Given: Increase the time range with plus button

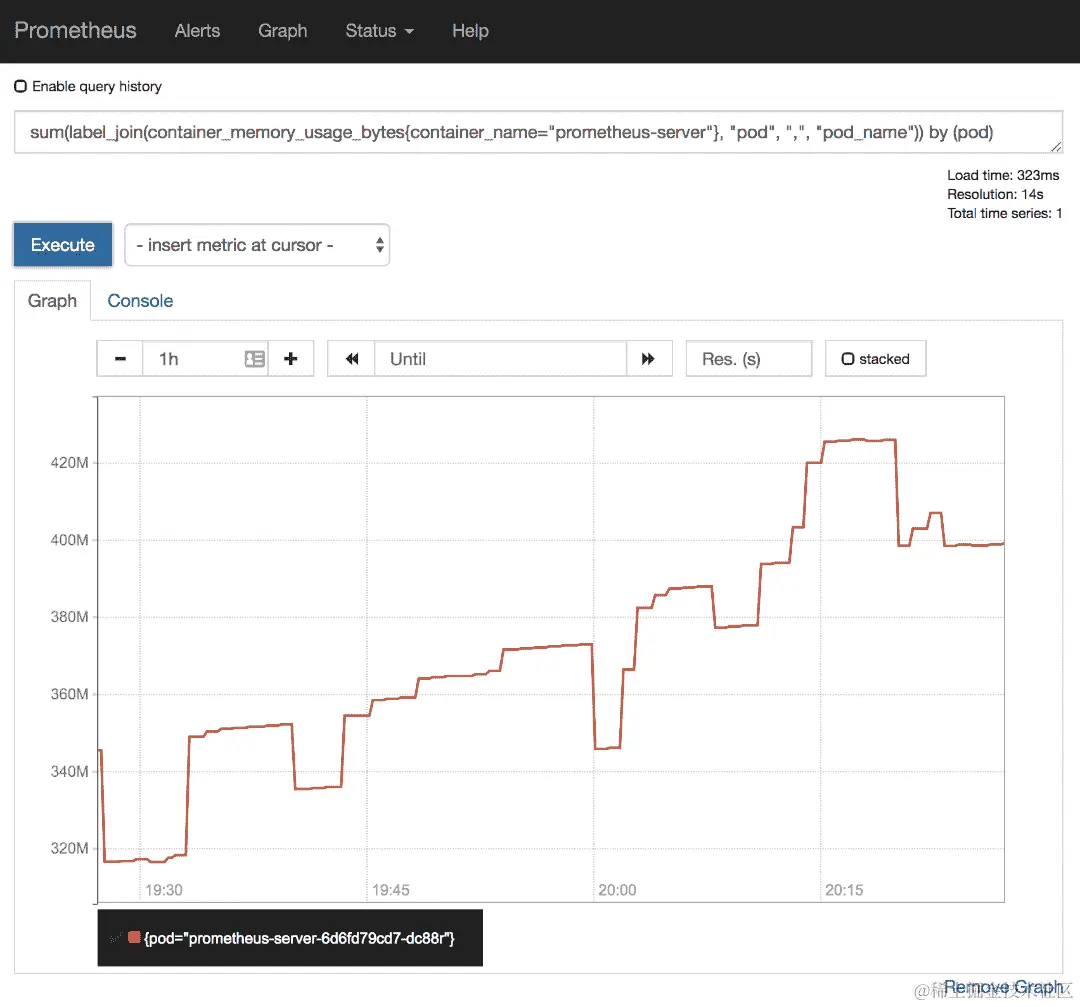Looking at the screenshot, I should coord(291,359).
